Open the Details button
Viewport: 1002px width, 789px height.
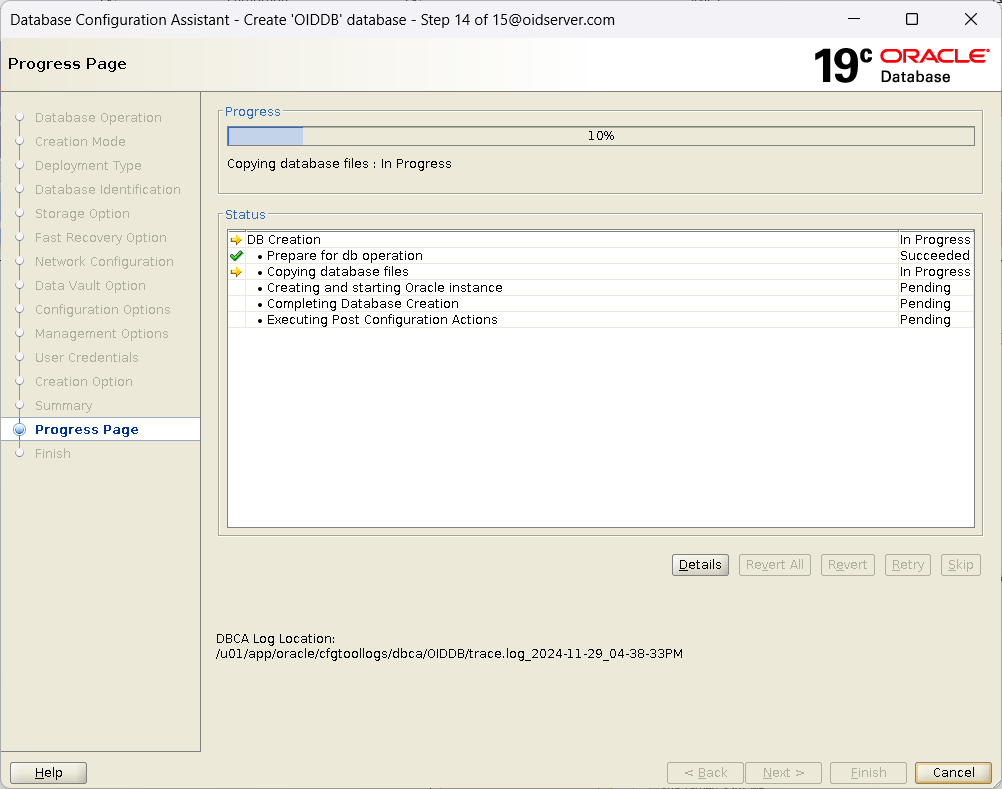click(x=700, y=565)
